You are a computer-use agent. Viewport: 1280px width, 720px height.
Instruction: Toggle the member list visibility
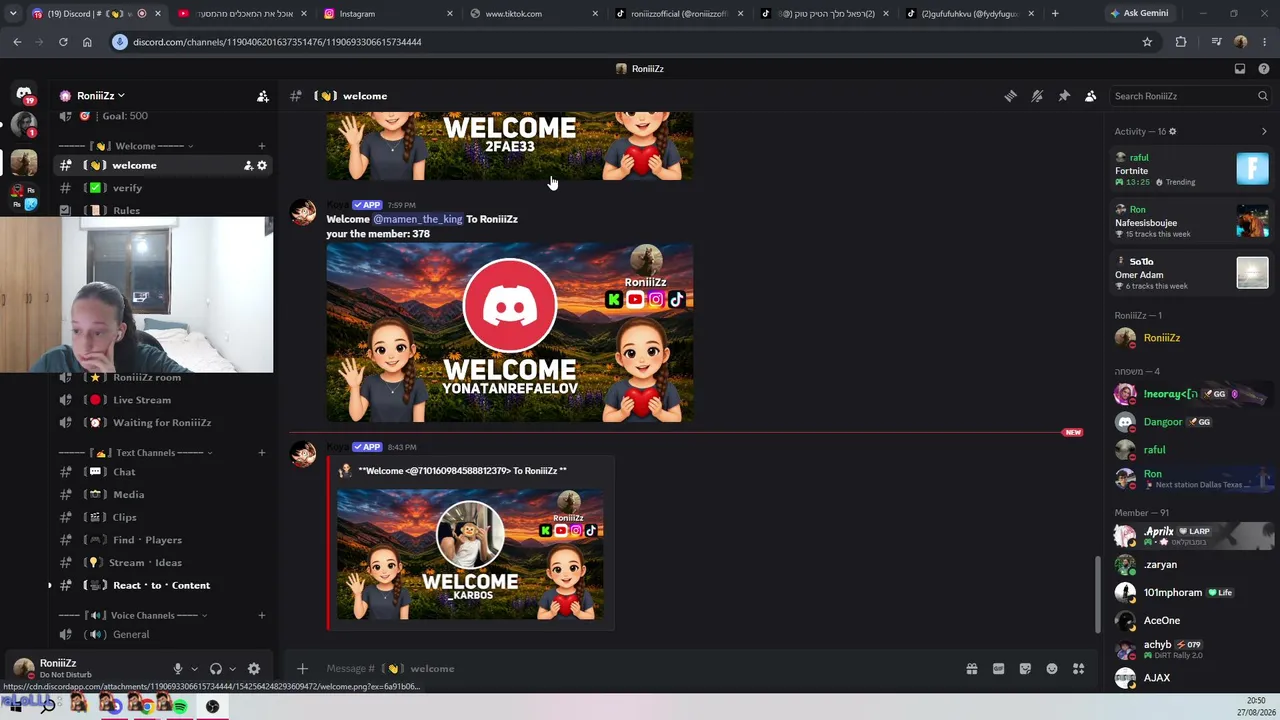pyautogui.click(x=1091, y=96)
